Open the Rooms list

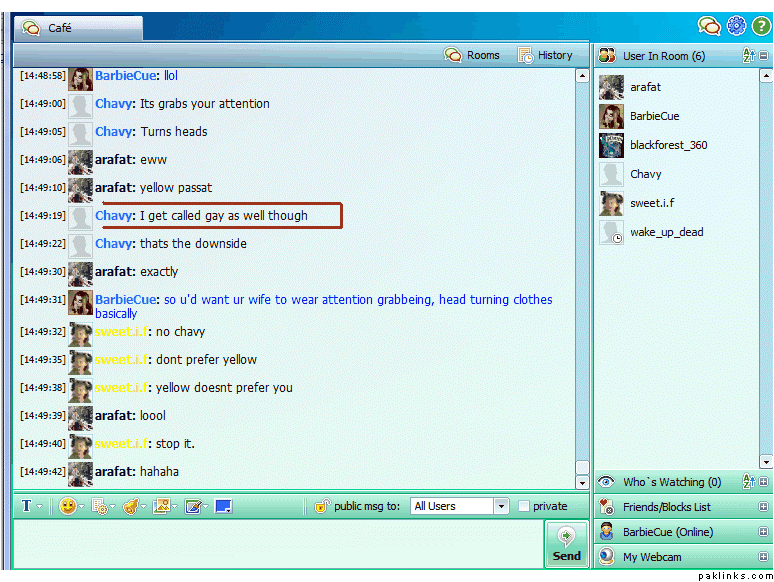pyautogui.click(x=472, y=55)
